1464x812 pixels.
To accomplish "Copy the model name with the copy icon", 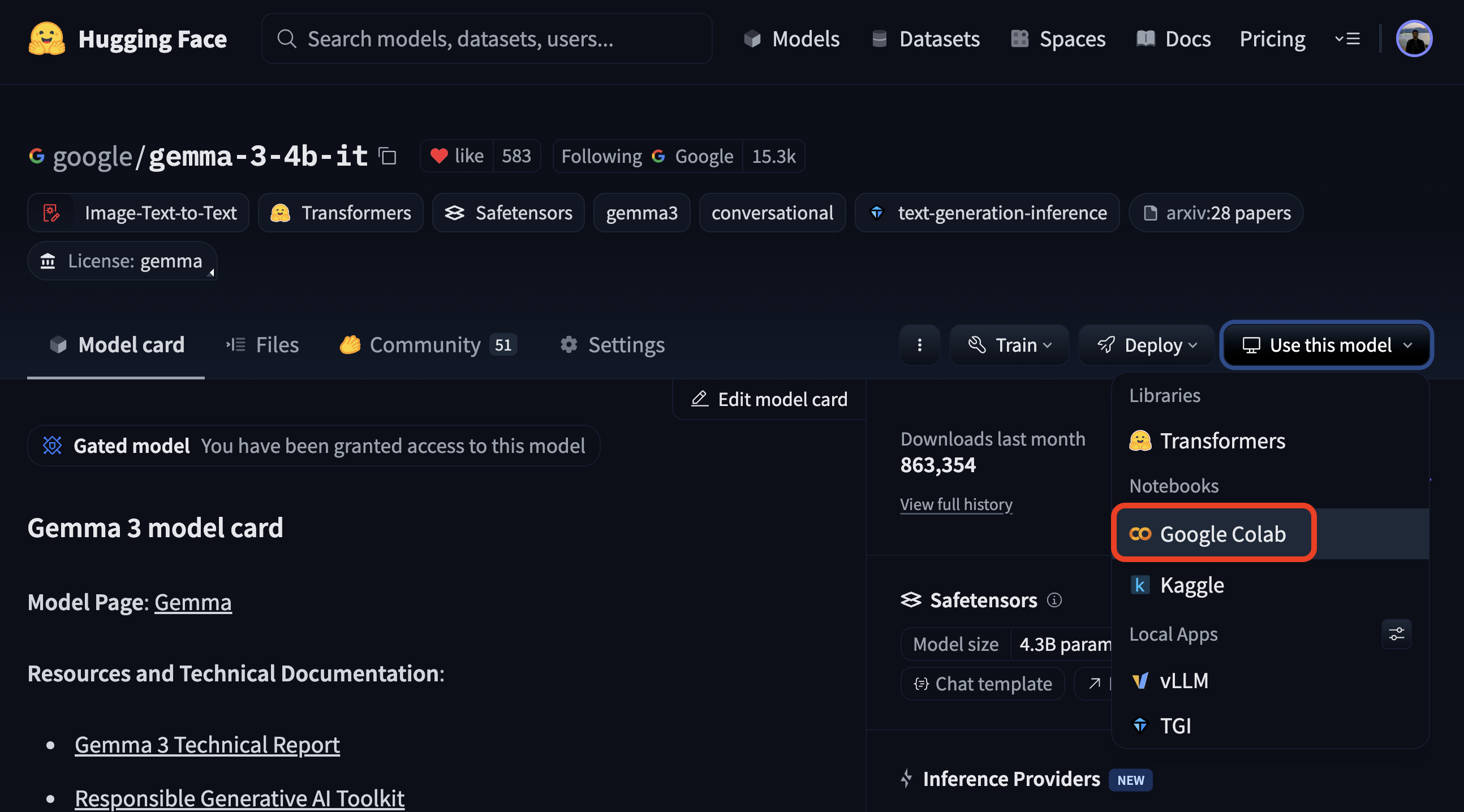I will click(x=386, y=157).
